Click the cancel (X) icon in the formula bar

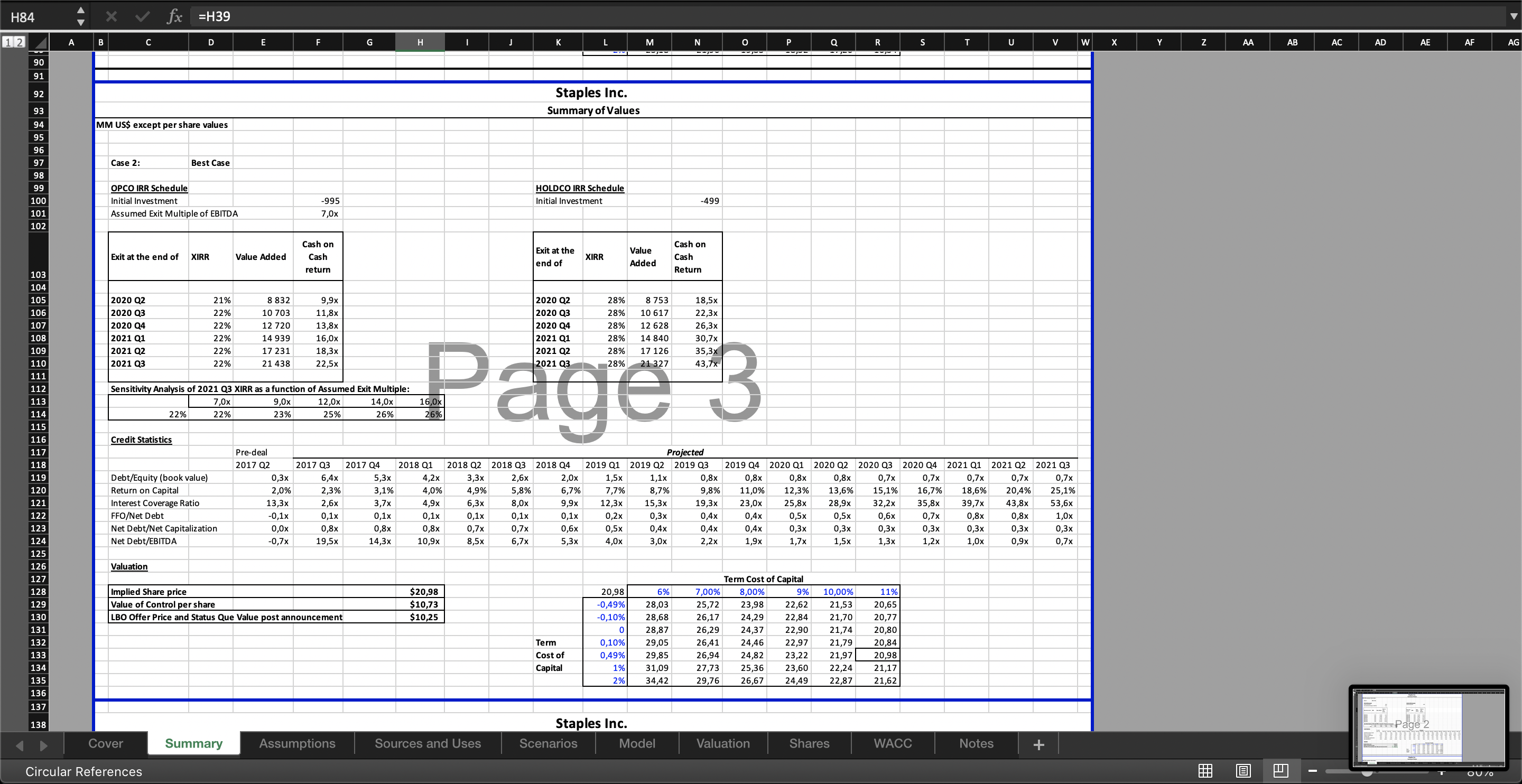click(111, 16)
